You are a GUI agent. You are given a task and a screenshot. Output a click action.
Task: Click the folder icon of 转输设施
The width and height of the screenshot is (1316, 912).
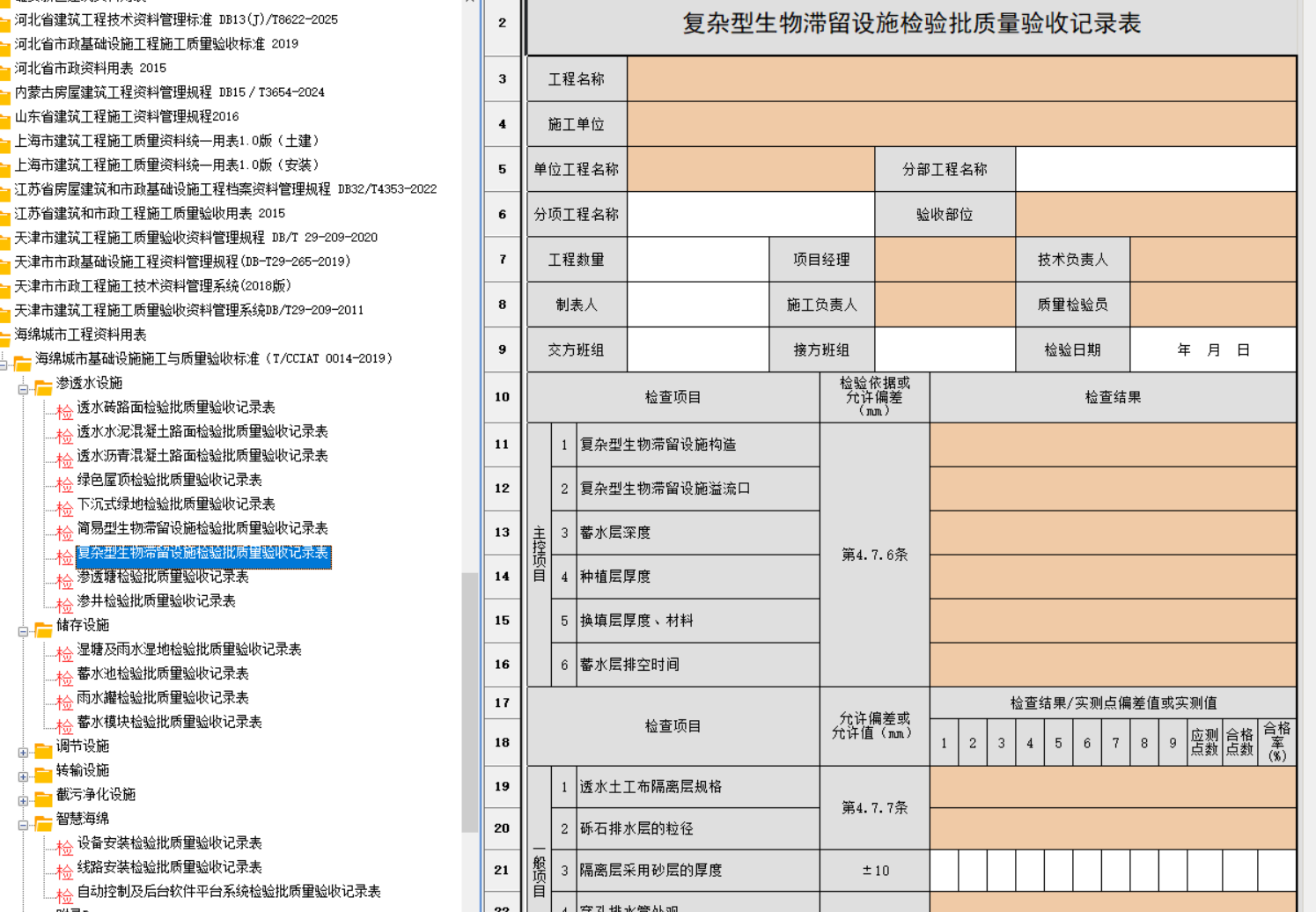point(43,775)
